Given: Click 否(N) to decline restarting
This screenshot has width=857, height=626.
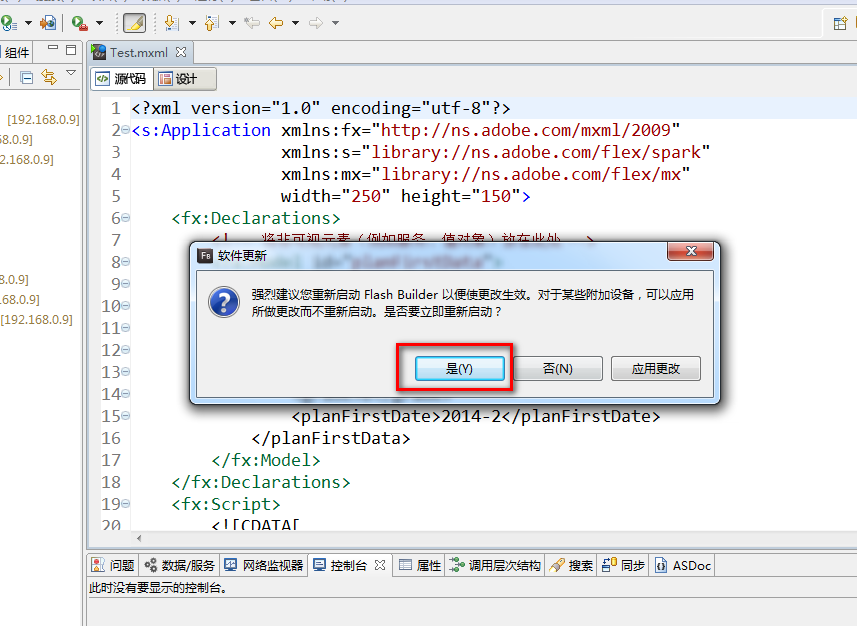Looking at the screenshot, I should click(558, 368).
